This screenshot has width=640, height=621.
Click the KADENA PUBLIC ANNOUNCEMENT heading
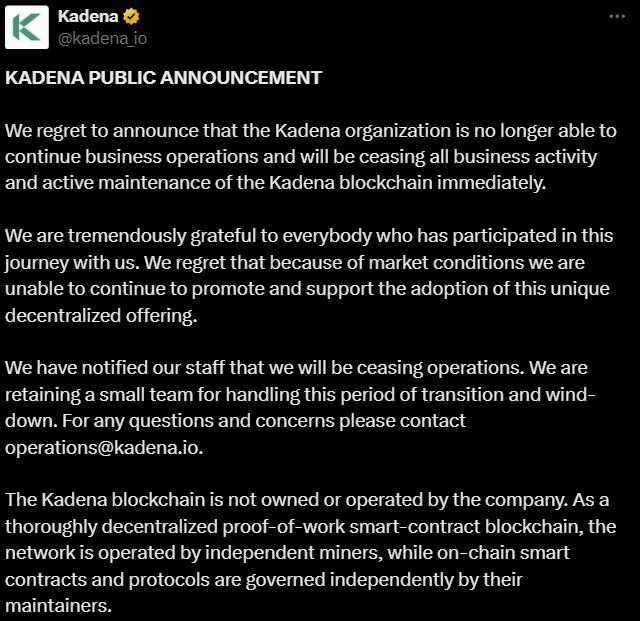pyautogui.click(x=164, y=77)
